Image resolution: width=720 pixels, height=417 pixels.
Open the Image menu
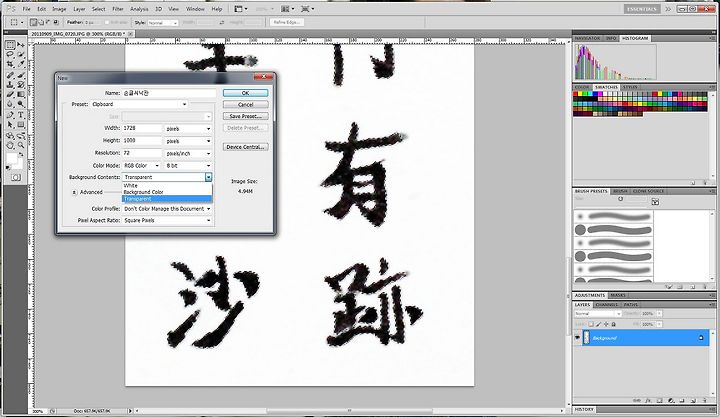point(59,9)
